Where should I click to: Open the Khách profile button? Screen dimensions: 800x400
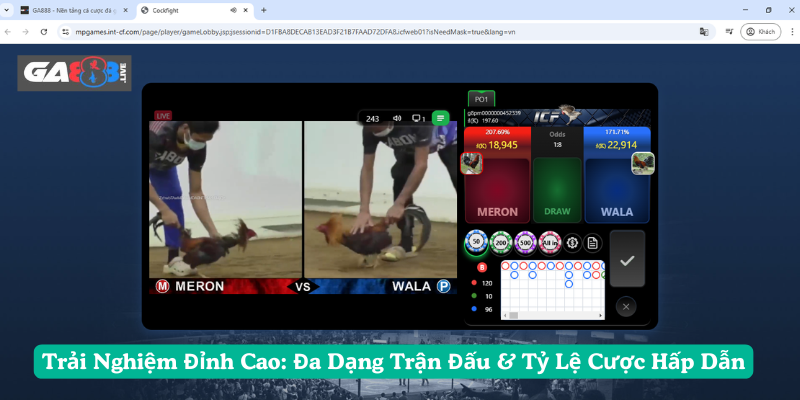click(x=761, y=32)
